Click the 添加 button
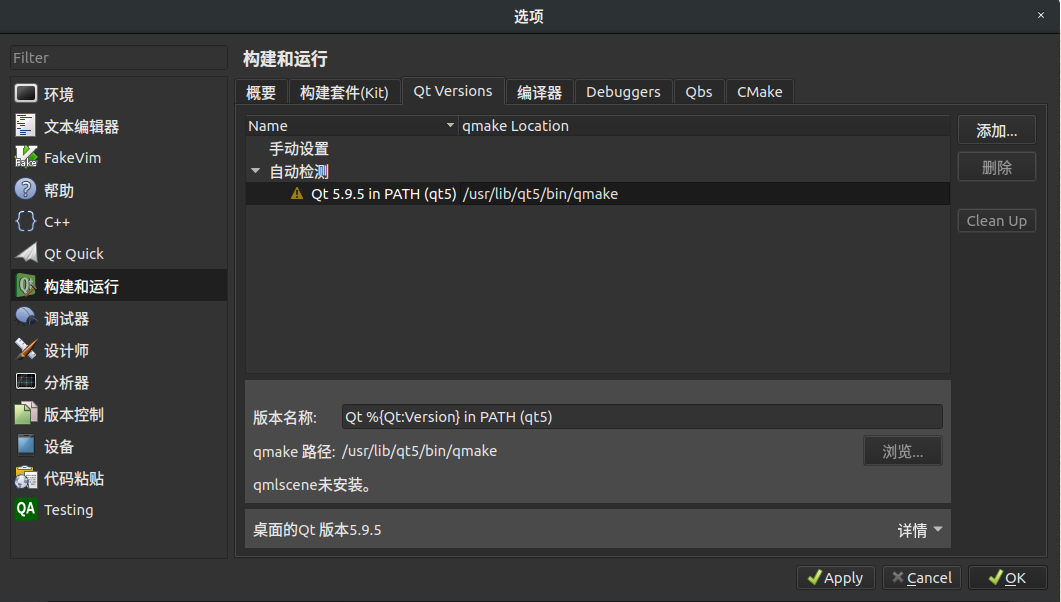The width and height of the screenshot is (1061, 602). click(996, 129)
